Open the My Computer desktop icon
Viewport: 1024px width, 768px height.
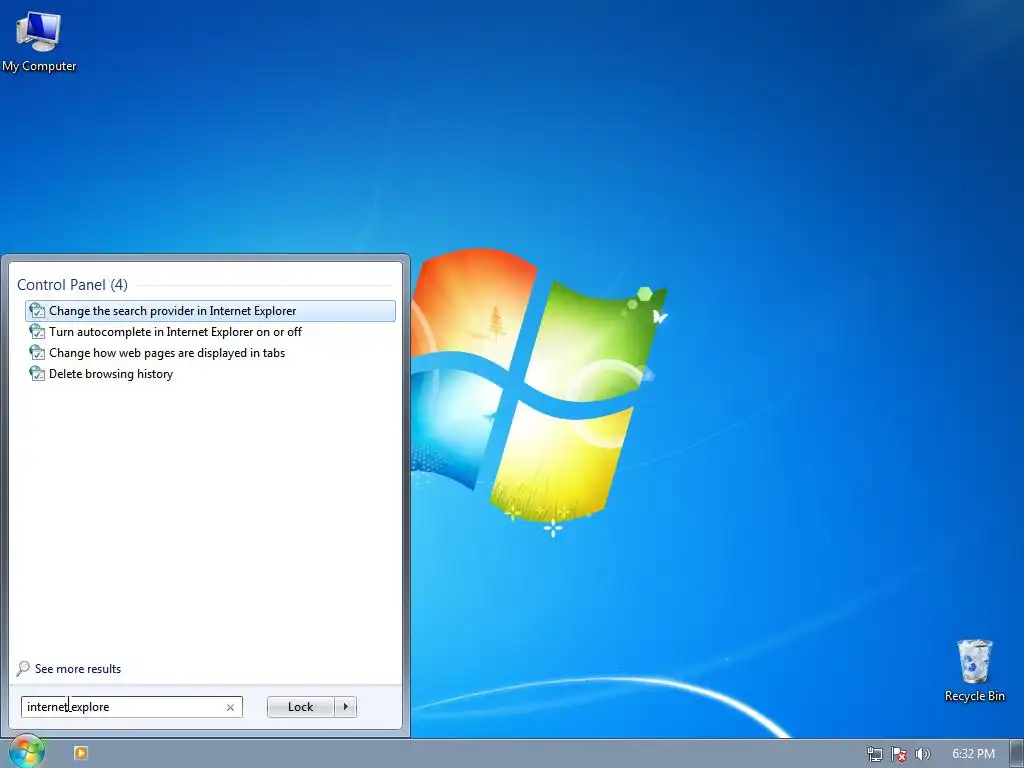pos(39,40)
